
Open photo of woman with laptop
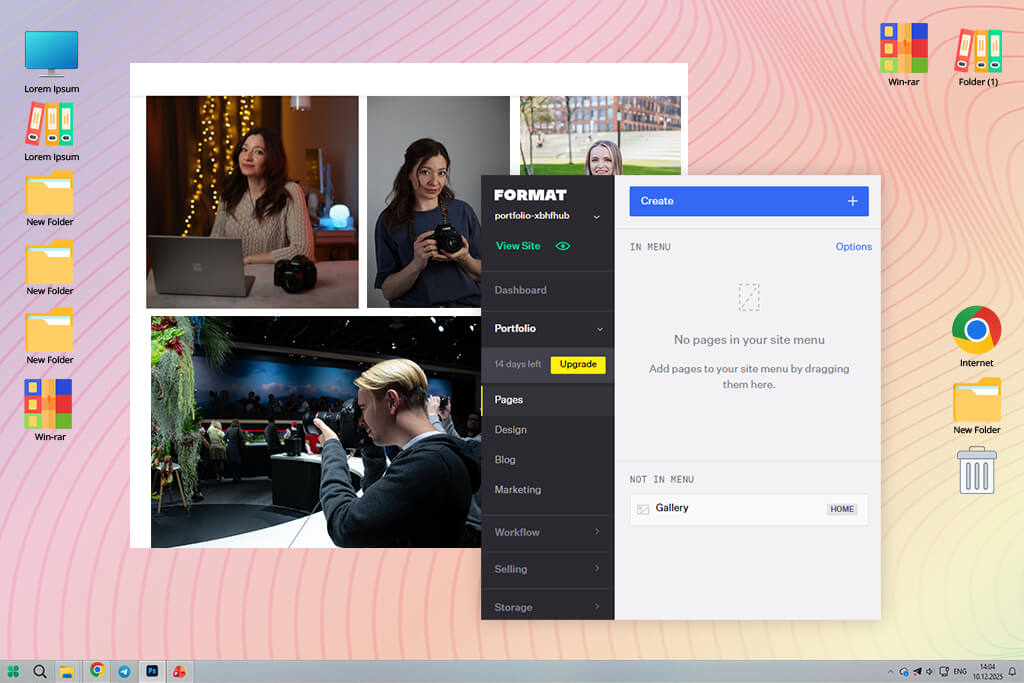click(x=252, y=202)
